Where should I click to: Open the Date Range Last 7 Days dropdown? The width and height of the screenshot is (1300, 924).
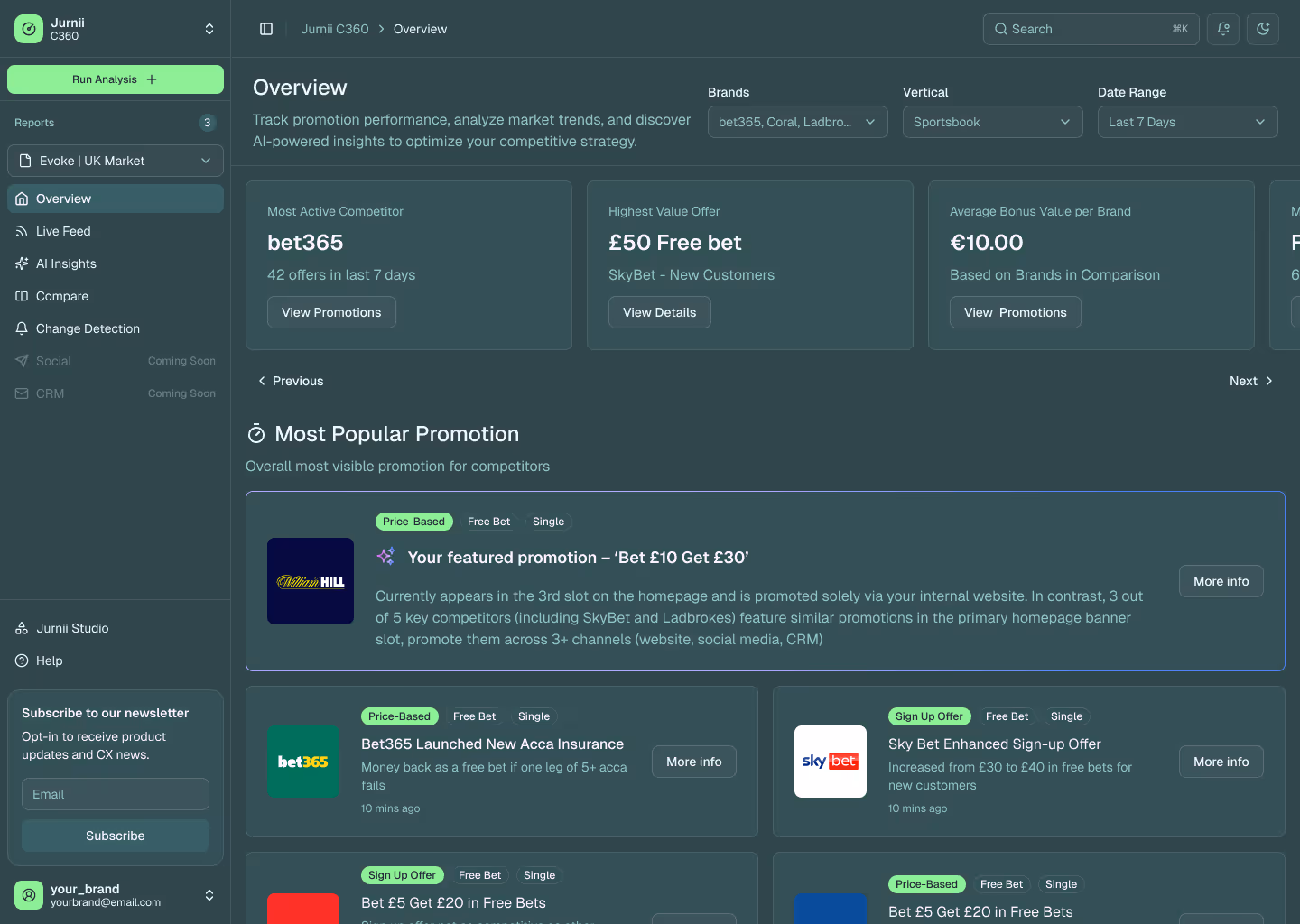[1188, 122]
